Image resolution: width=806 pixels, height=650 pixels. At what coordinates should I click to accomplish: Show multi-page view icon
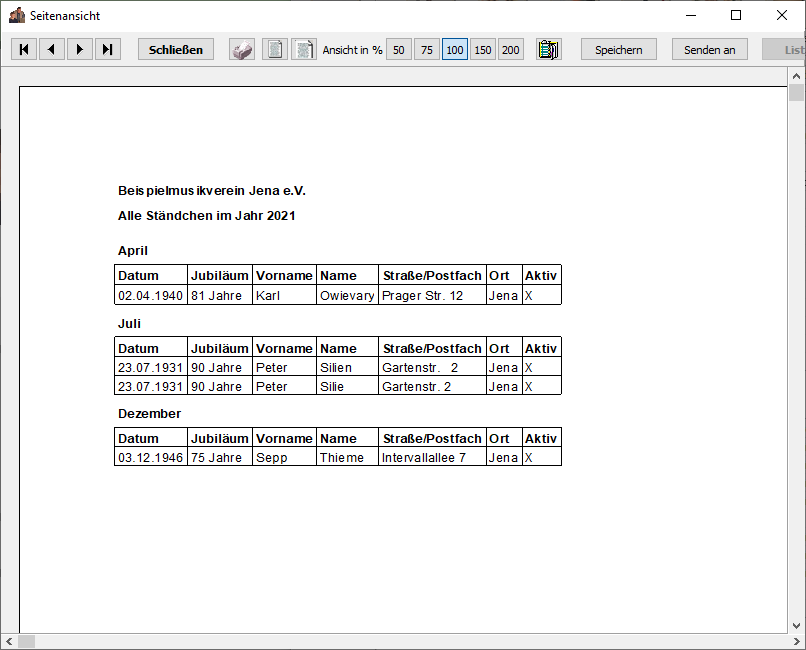point(304,50)
